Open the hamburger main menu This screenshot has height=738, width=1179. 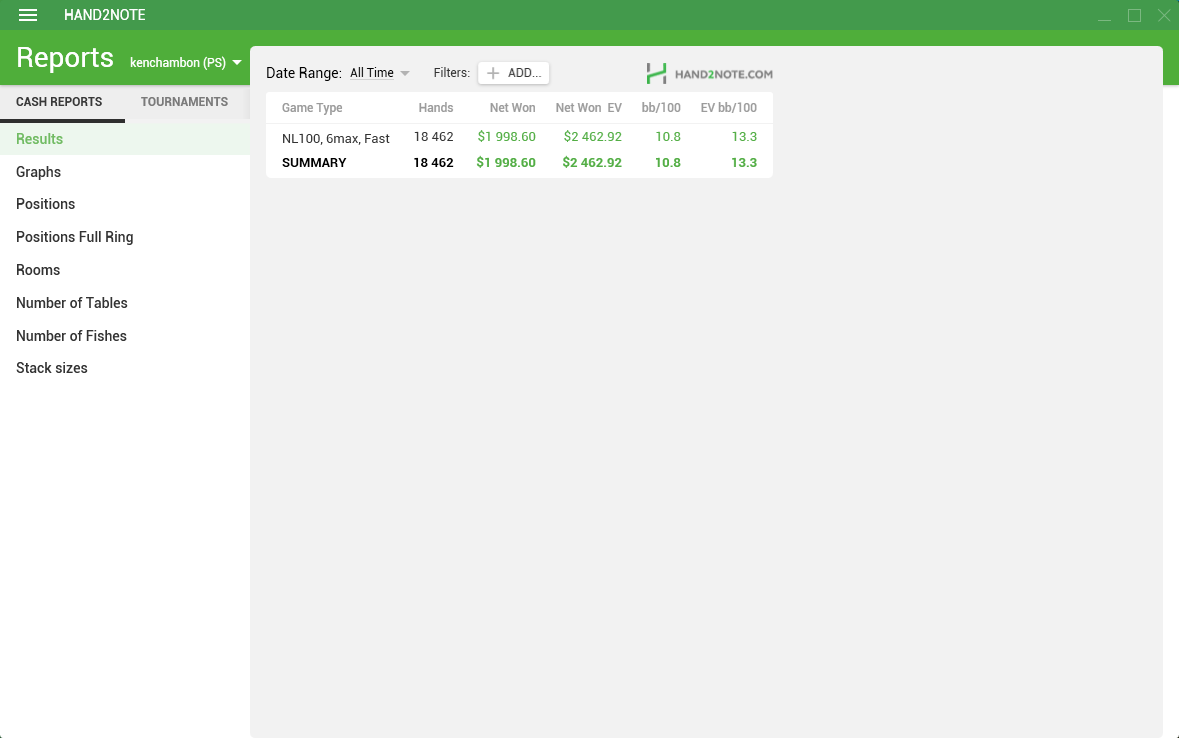(28, 15)
